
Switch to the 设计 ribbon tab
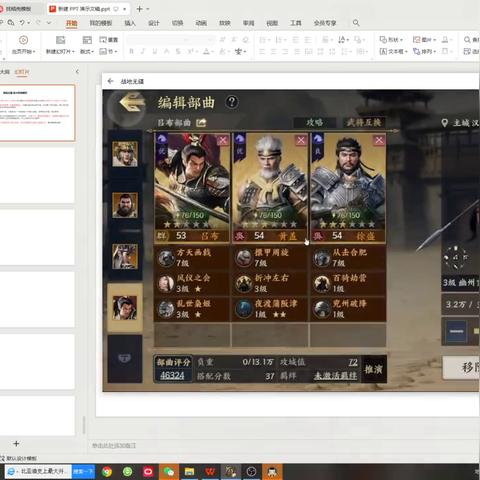(x=154, y=23)
